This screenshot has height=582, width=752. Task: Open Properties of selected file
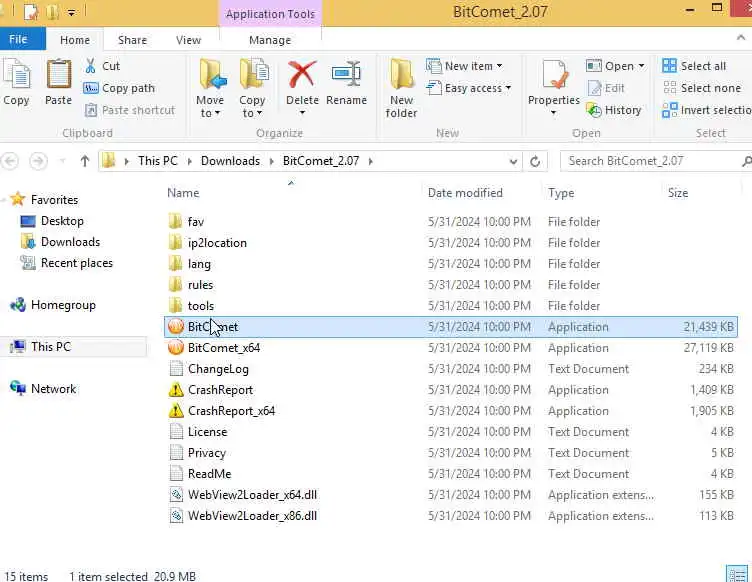(x=553, y=87)
